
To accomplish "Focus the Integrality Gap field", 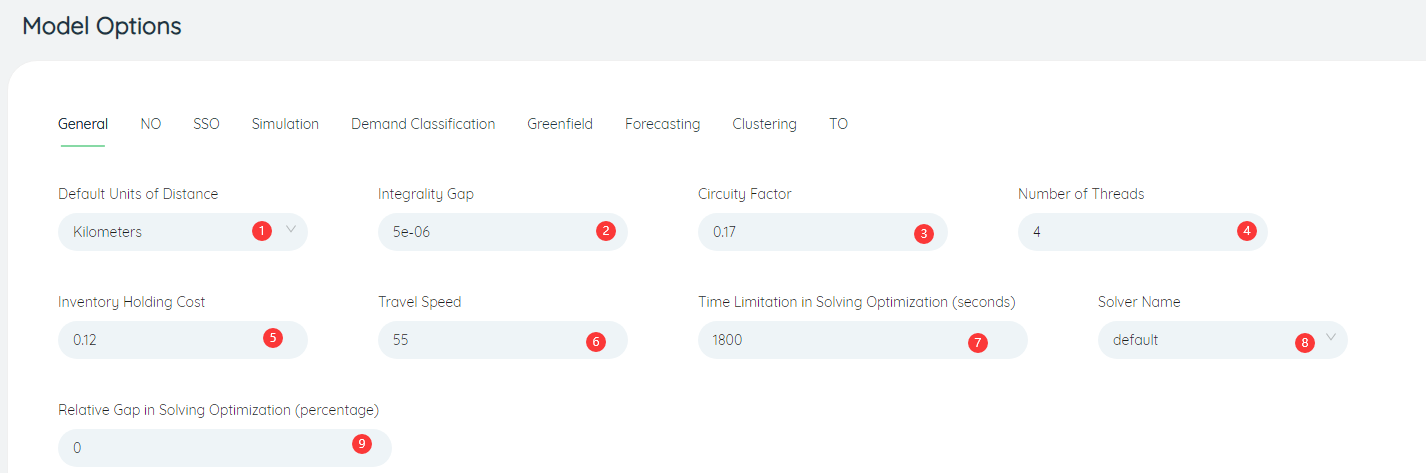I will click(503, 232).
